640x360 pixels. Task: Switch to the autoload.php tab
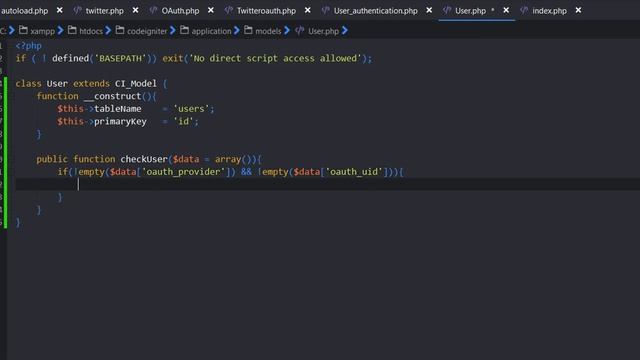(24, 11)
